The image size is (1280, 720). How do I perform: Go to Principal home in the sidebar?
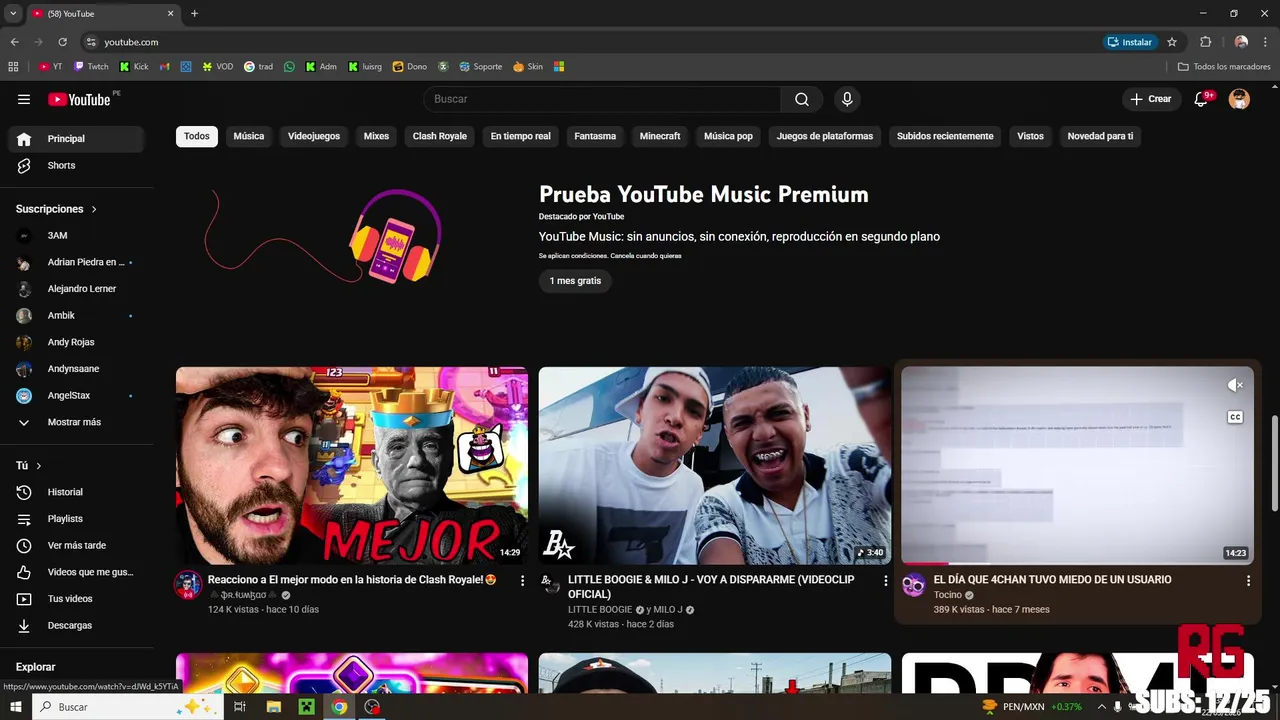click(x=76, y=139)
